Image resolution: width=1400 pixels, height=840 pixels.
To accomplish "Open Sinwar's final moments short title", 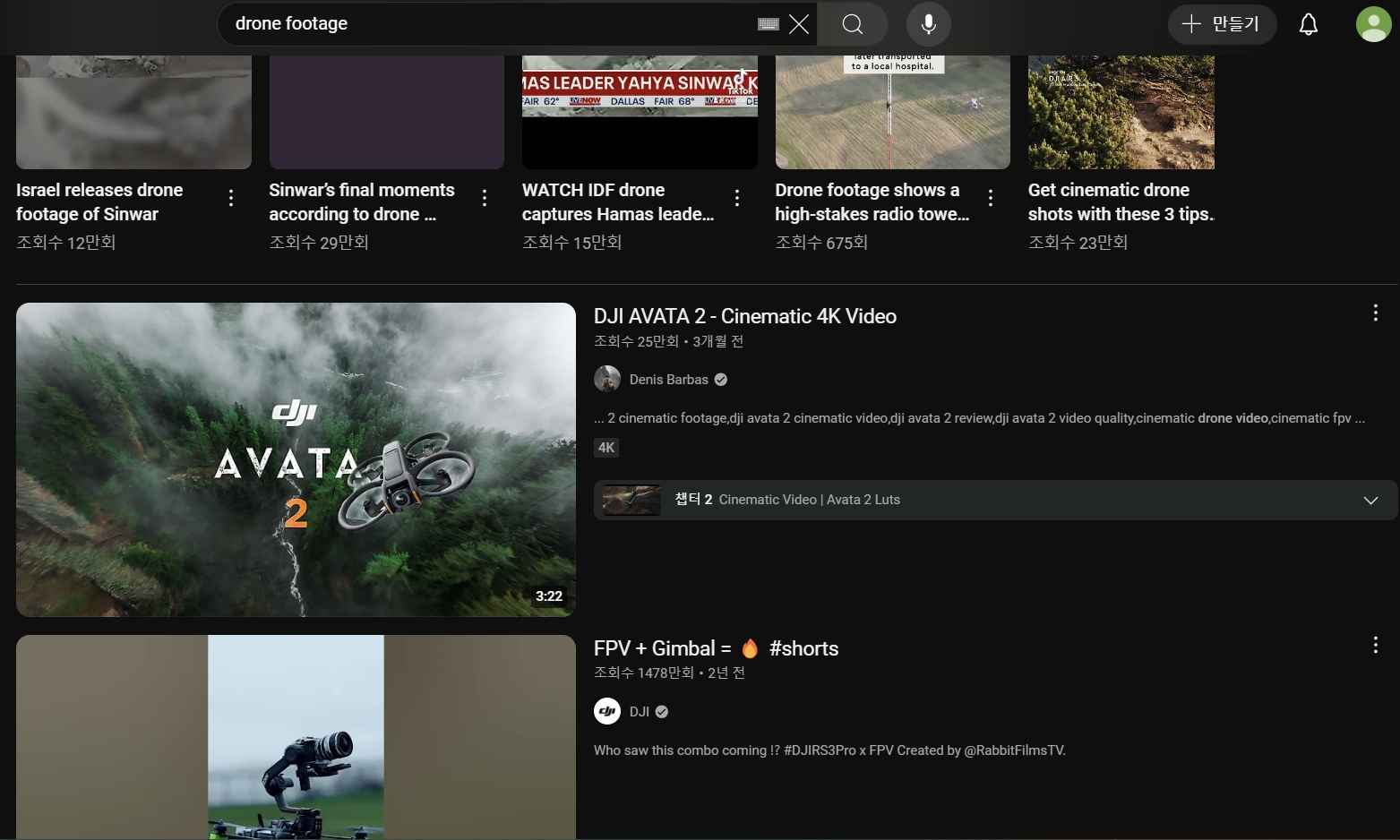I will (362, 201).
